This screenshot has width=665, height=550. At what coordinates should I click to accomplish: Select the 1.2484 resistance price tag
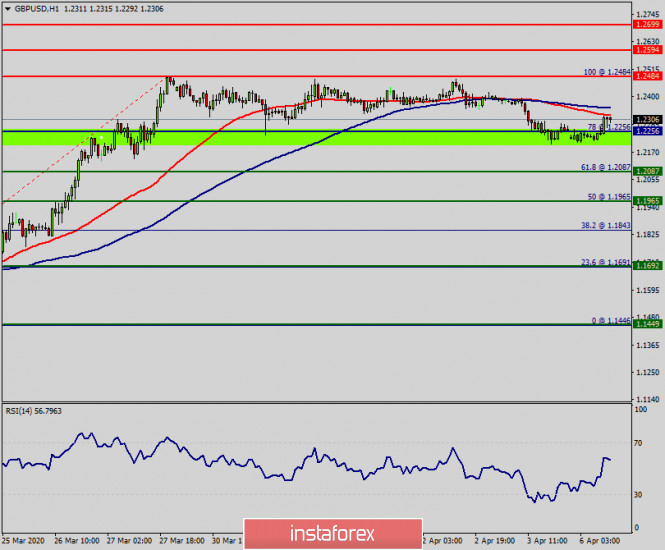pyautogui.click(x=646, y=76)
